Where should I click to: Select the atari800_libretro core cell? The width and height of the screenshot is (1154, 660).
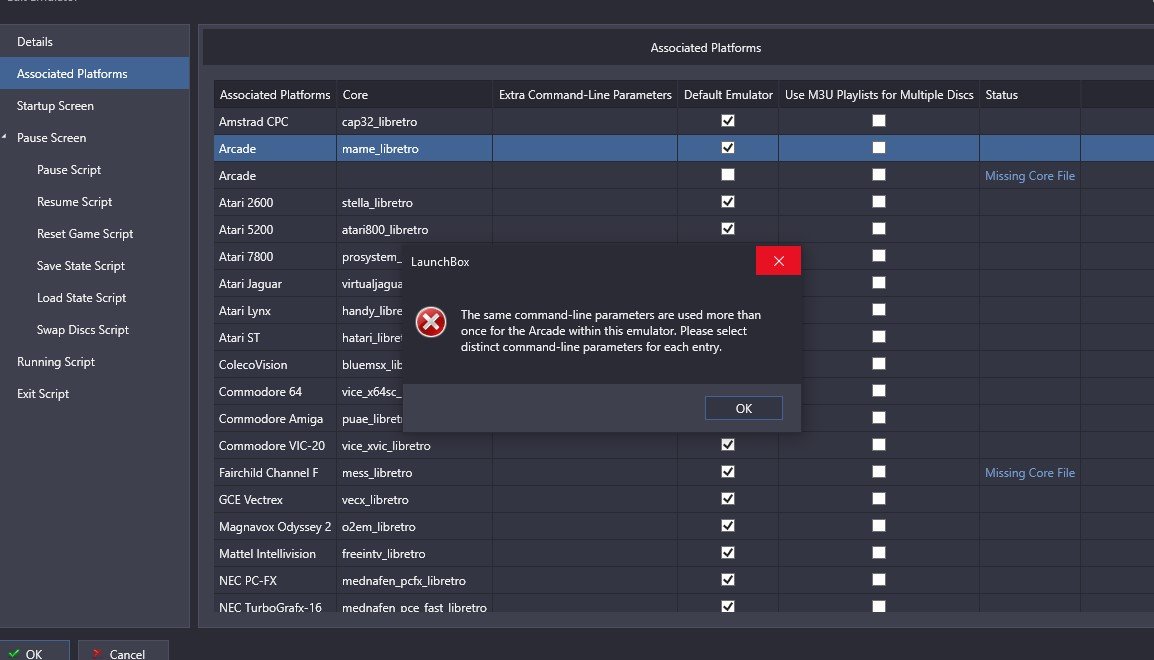(x=414, y=230)
